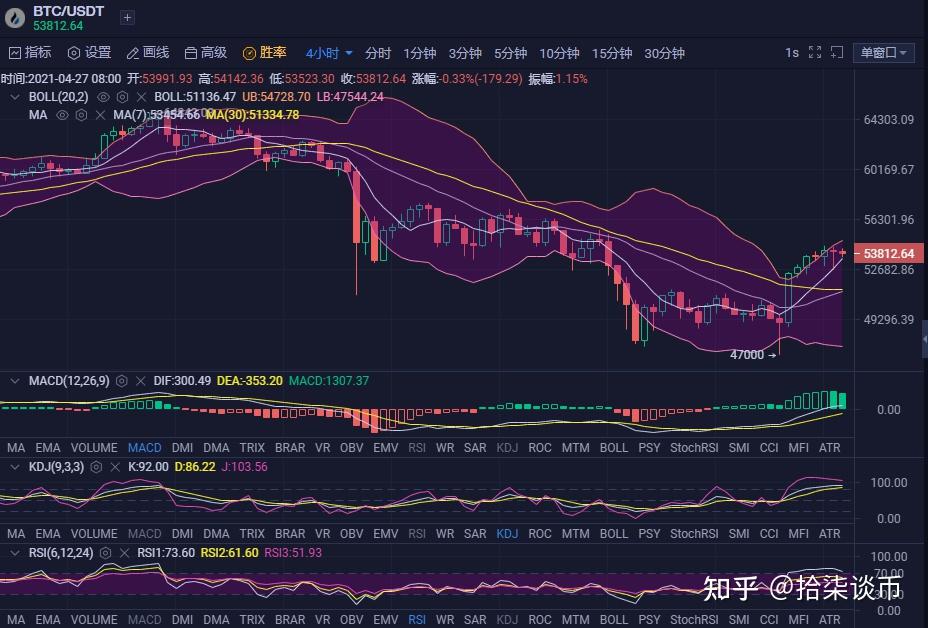
Task: Select DMI in MACD panel indicator row
Action: tap(182, 447)
